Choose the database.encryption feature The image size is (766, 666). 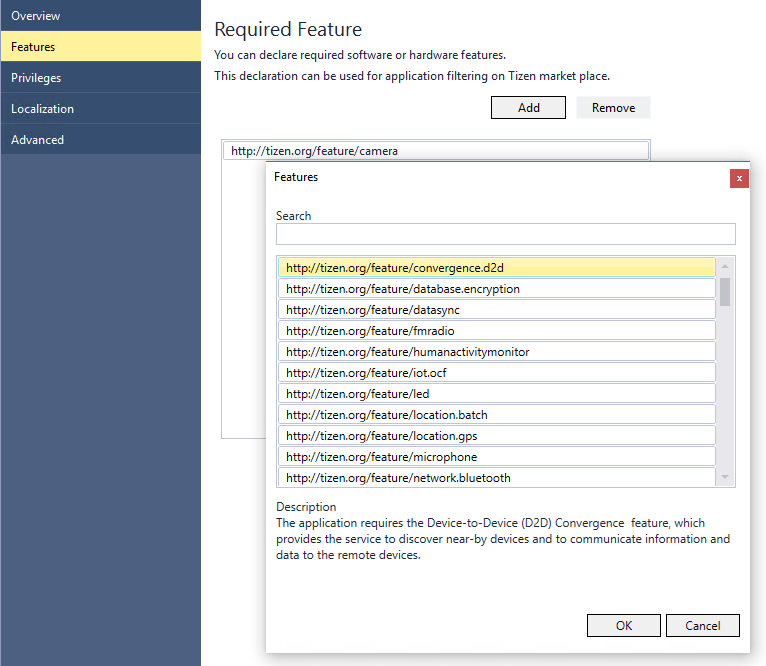497,289
